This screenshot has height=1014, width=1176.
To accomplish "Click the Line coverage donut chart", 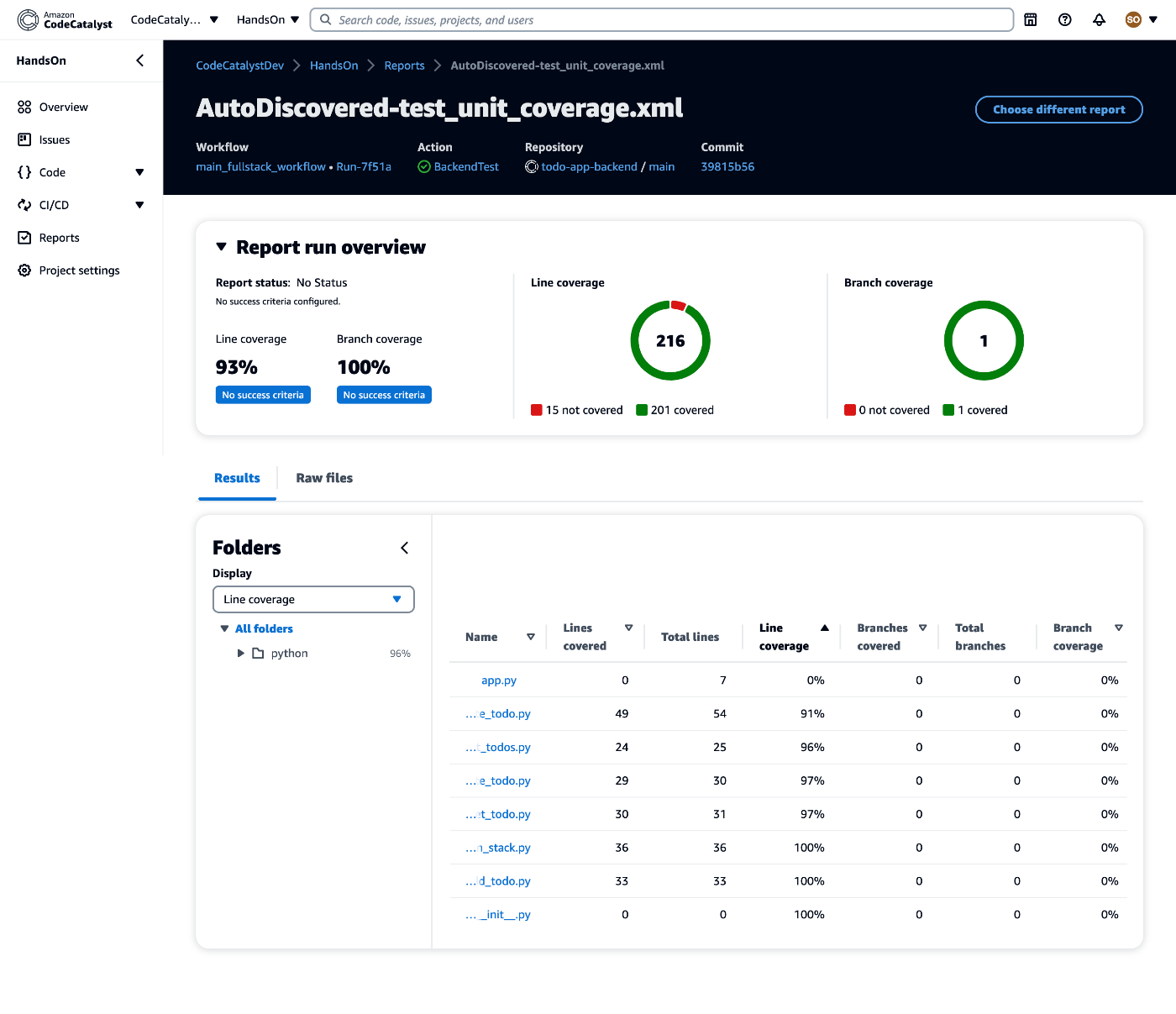I will (x=670, y=340).
